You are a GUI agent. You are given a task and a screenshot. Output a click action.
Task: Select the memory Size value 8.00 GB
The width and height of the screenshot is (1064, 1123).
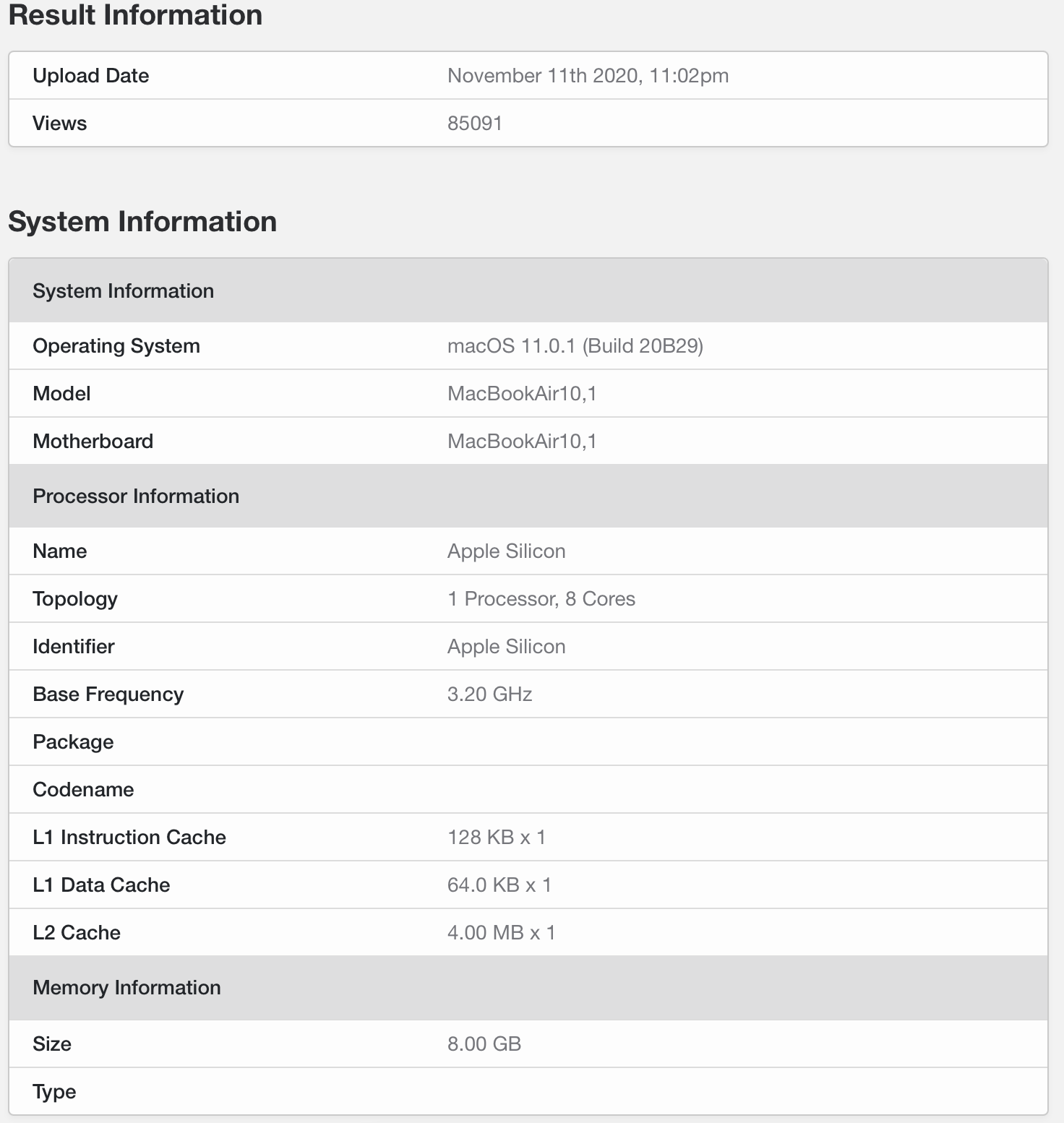484,1044
